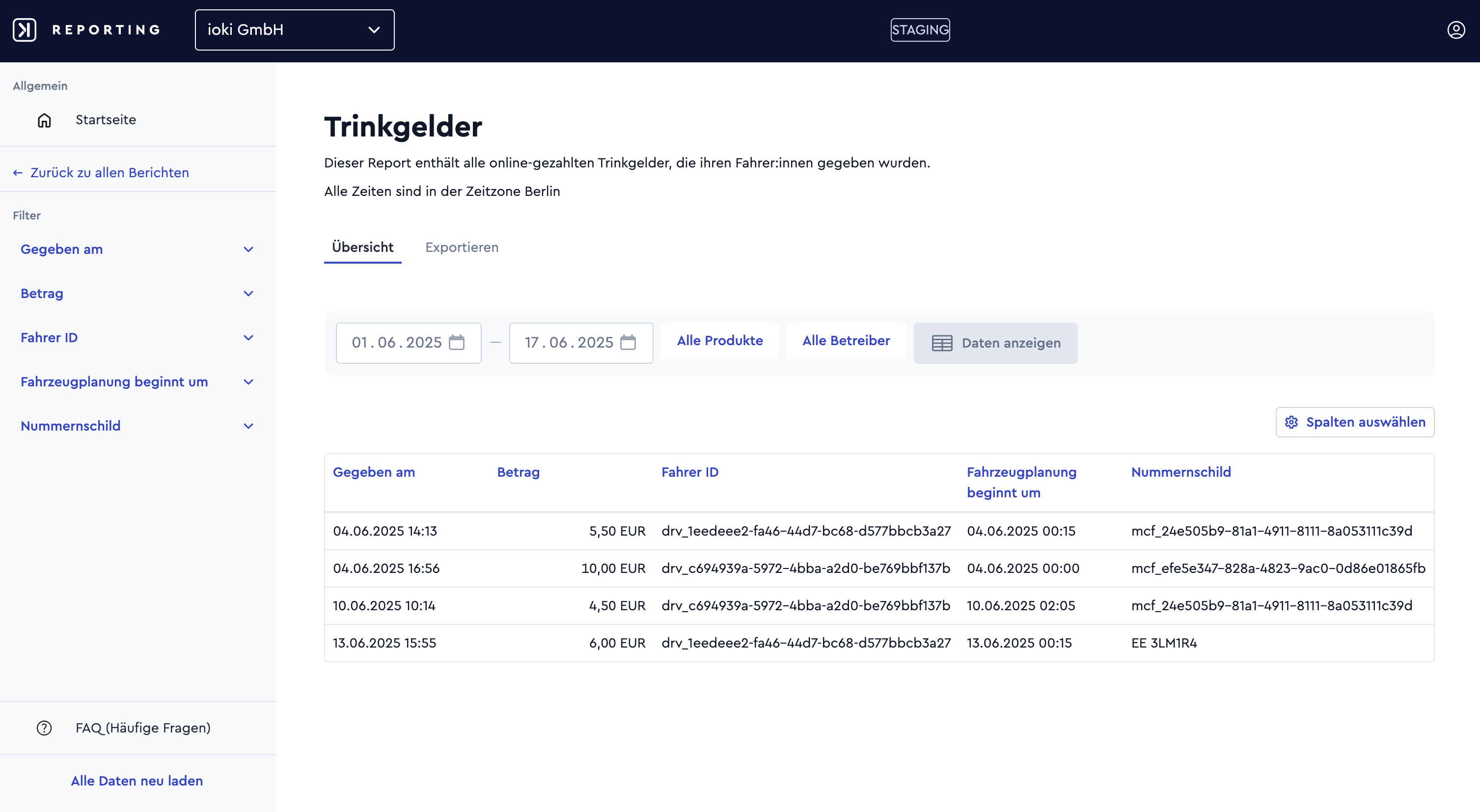The image size is (1480, 812).
Task: Expand the Gegeben am filter
Action: (138, 249)
